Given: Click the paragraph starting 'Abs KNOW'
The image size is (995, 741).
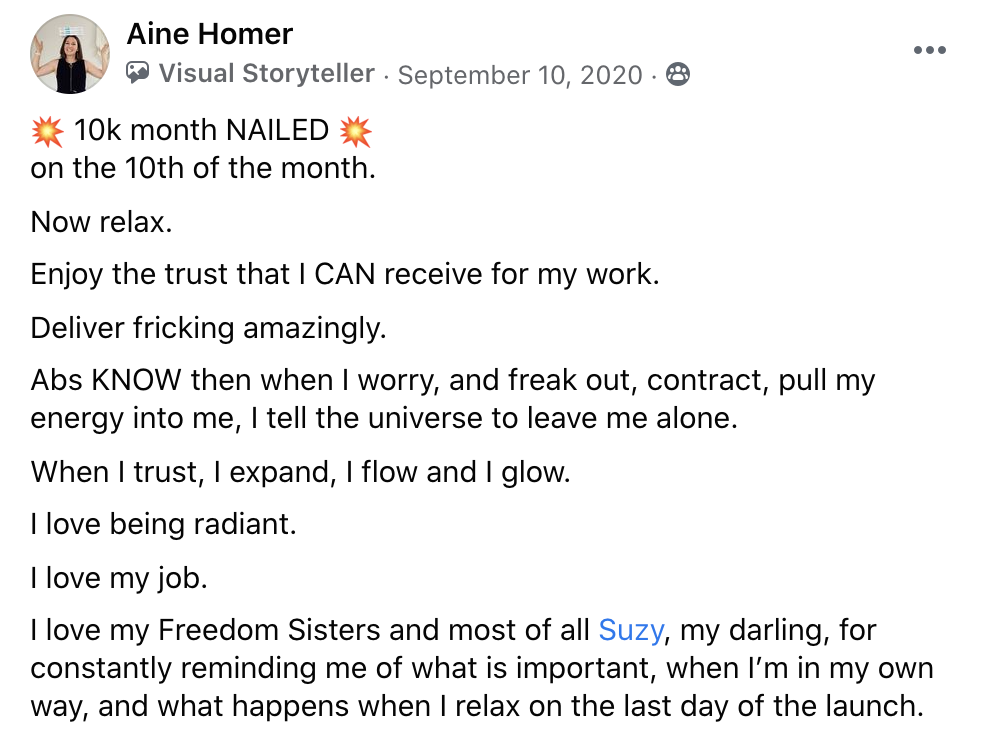Looking at the screenshot, I should coord(453,400).
